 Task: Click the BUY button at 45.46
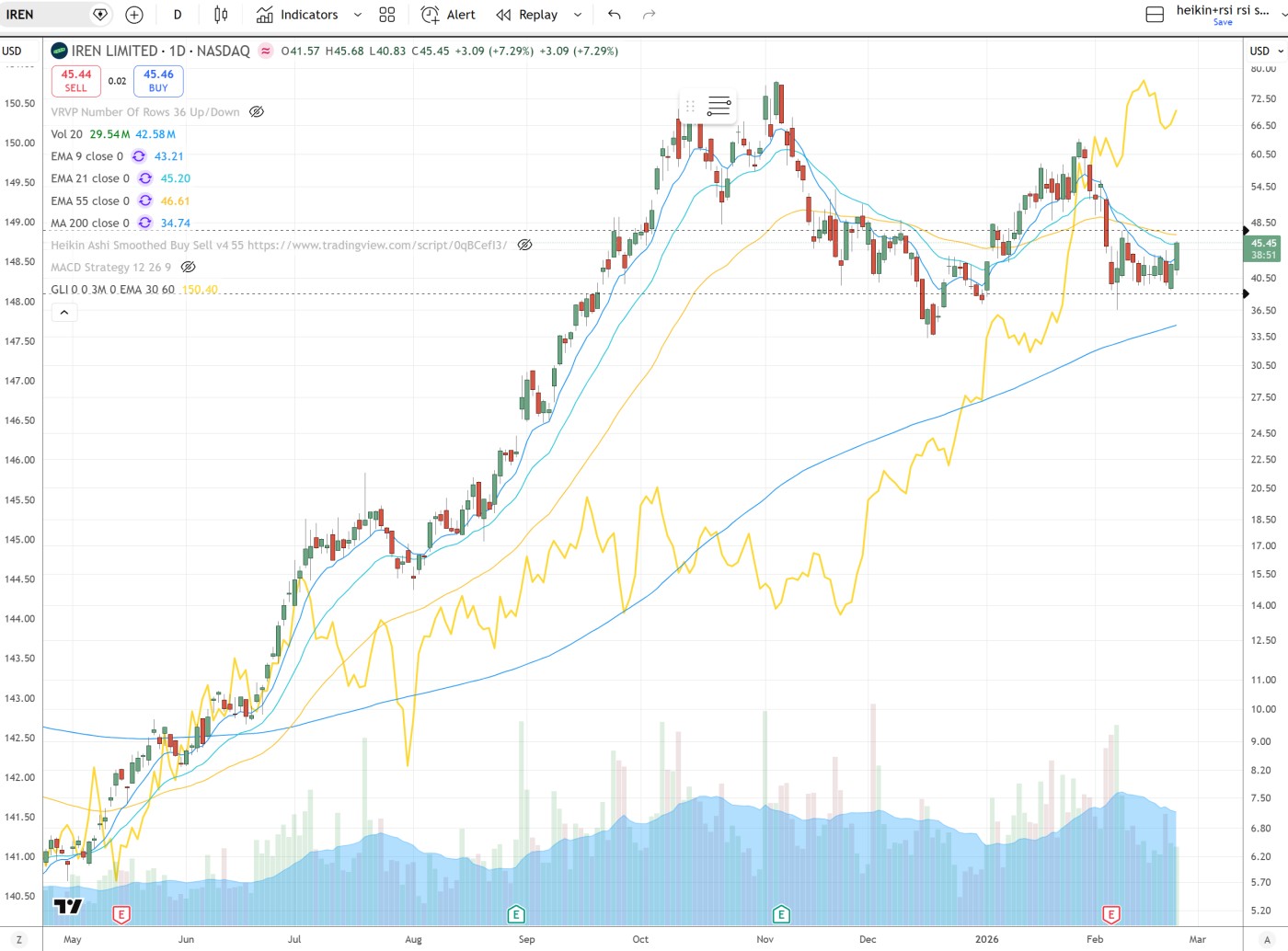point(158,81)
